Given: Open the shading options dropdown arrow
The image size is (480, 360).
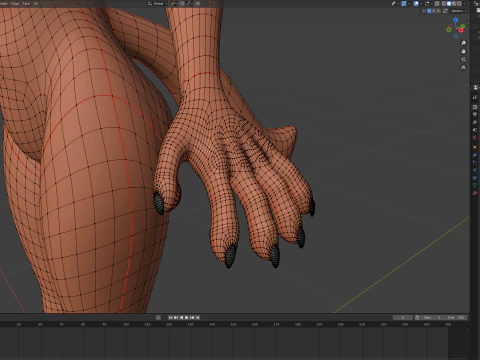Looking at the screenshot, I should pos(464,4).
